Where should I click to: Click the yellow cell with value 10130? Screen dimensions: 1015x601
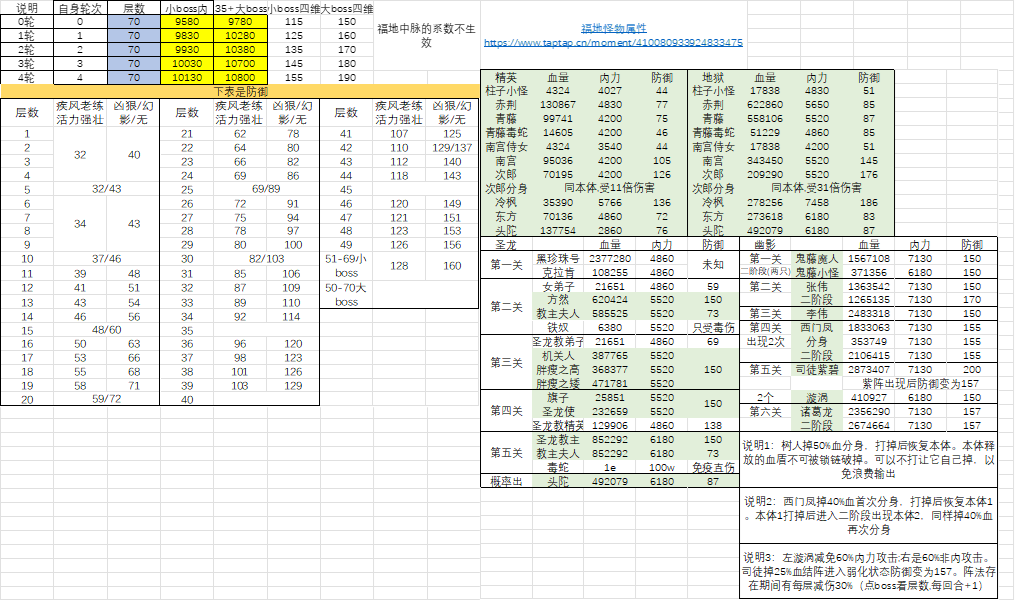[187, 78]
